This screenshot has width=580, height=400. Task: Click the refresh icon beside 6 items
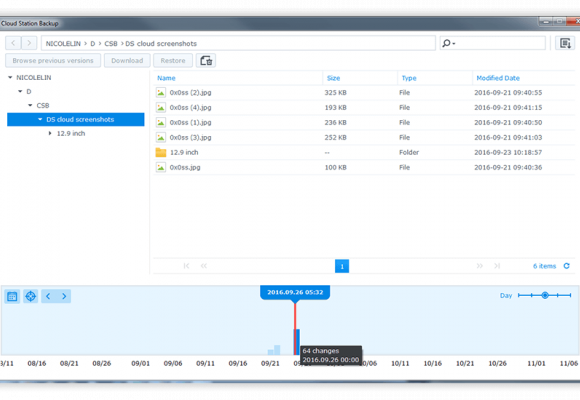(x=566, y=266)
